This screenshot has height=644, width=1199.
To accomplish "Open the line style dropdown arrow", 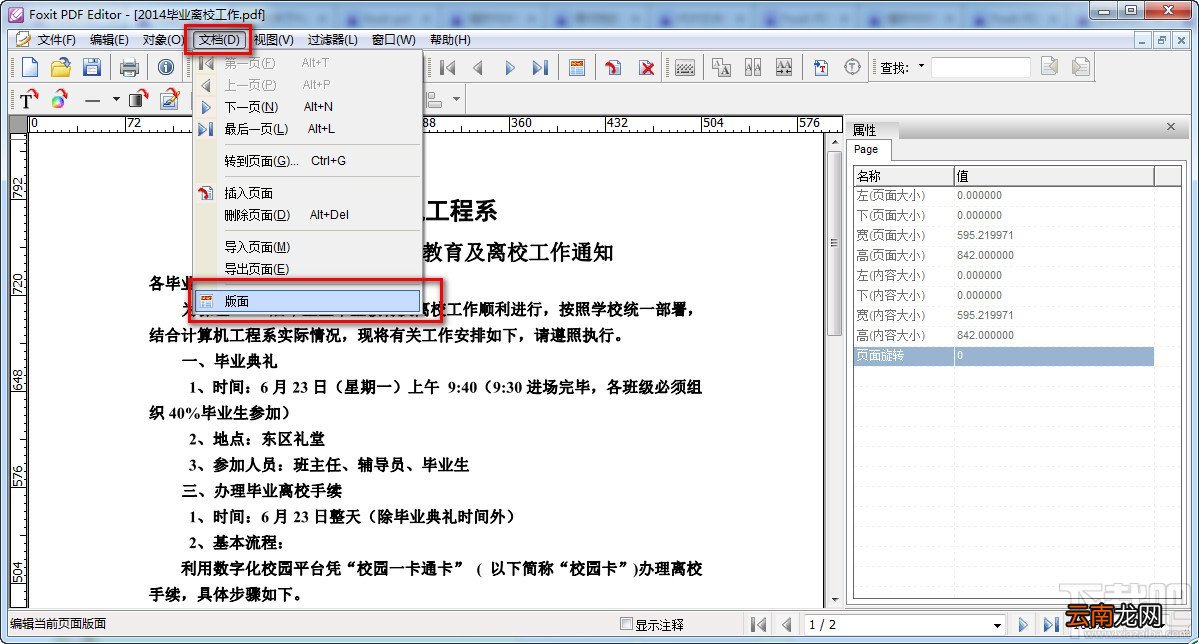I will click(116, 99).
